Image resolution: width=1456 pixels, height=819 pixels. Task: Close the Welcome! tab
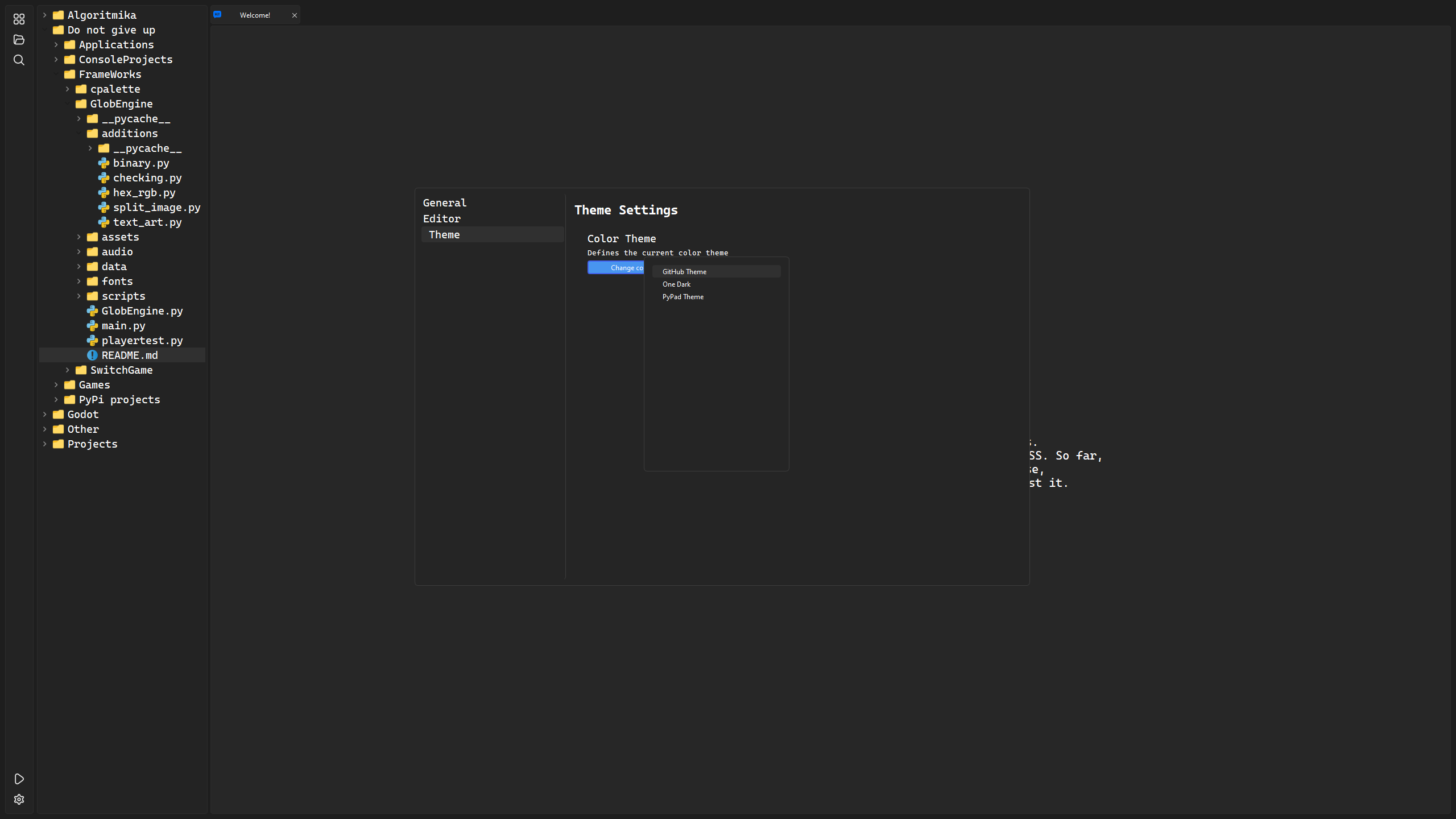(295, 15)
